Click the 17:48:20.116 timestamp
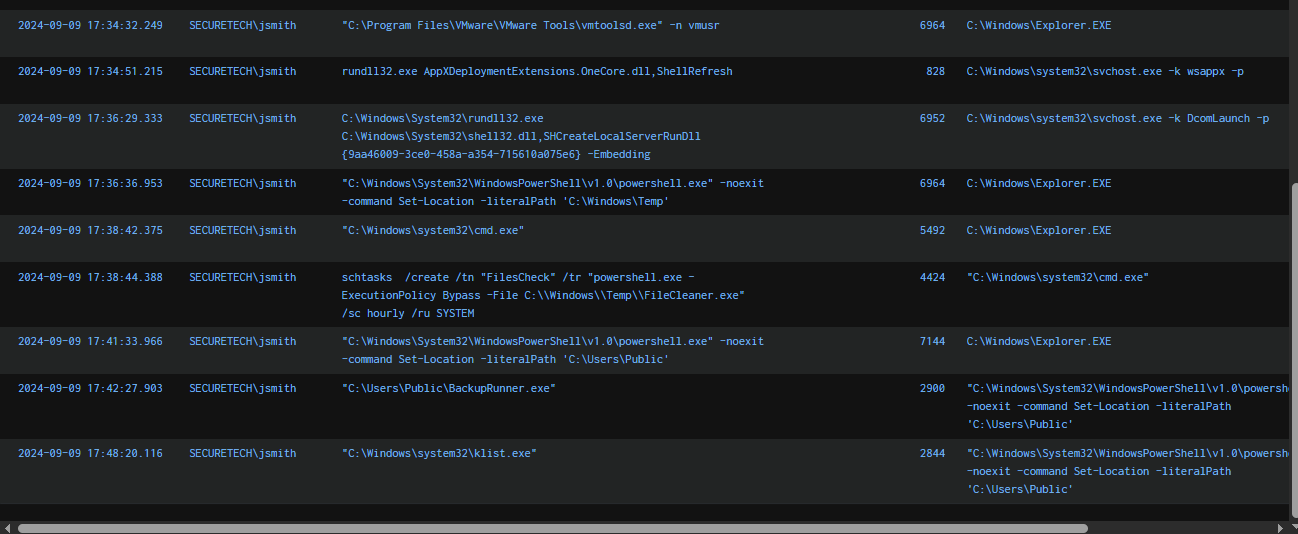1298x534 pixels. 90,454
